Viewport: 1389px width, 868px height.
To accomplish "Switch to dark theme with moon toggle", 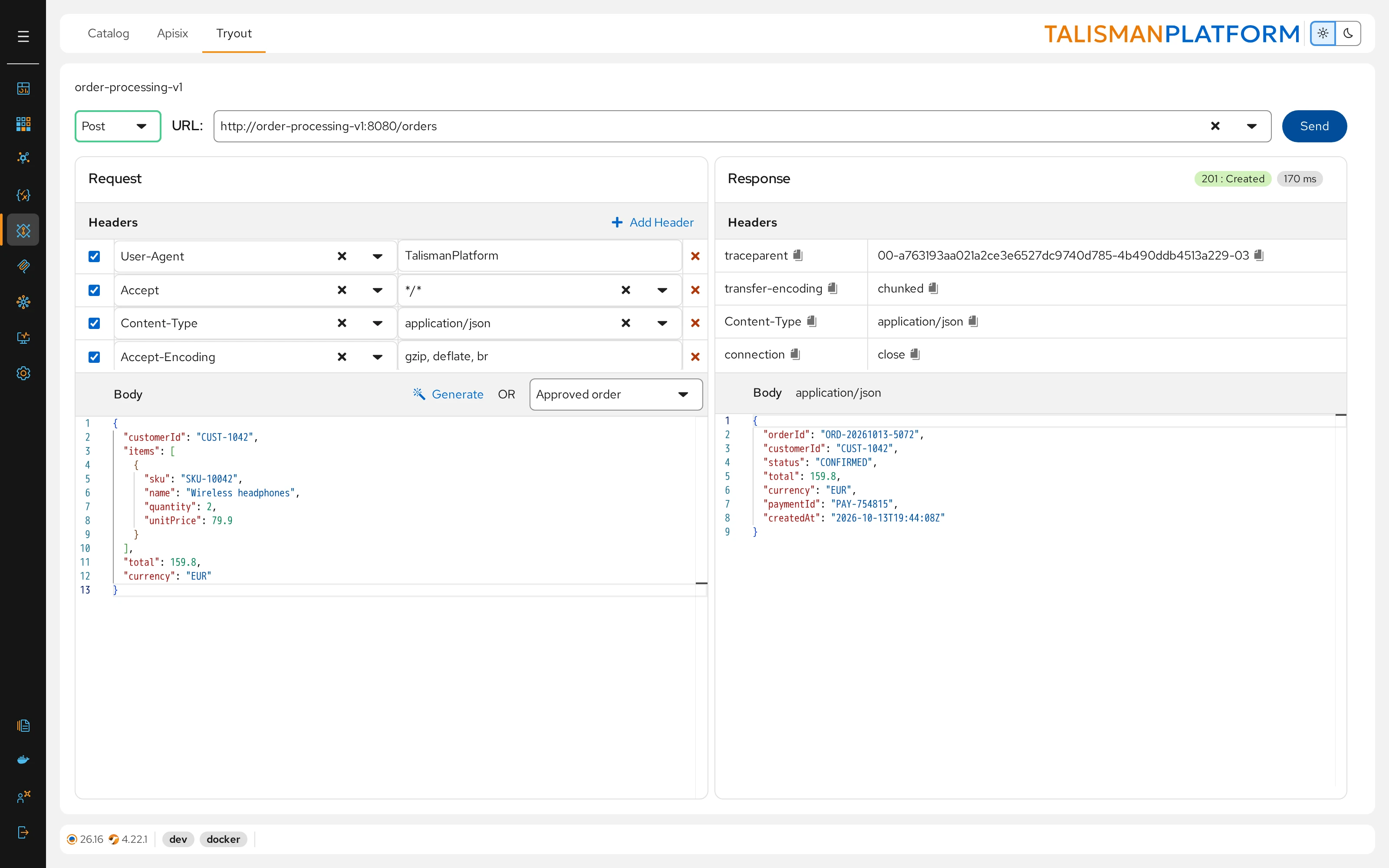I will 1348,33.
